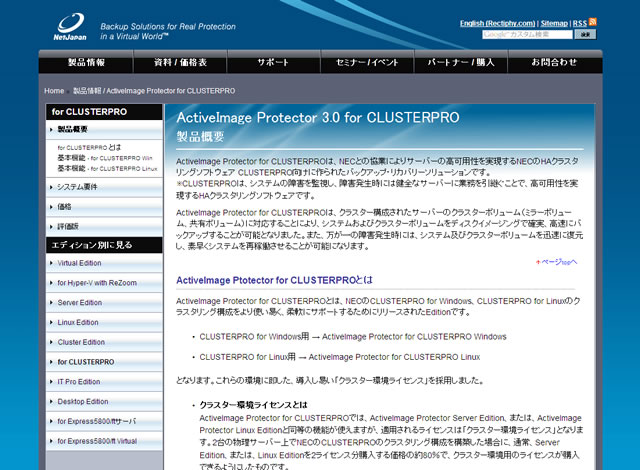The height and width of the screenshot is (470, 640).
Task: Open the 製品情報 menu
Action: [x=86, y=62]
